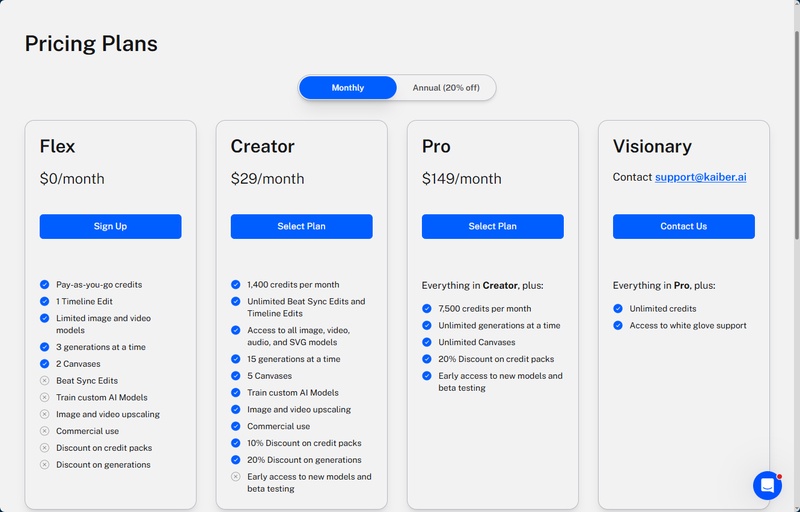800x512 pixels.
Task: Open the support@kaiber.ai email link
Action: pos(700,177)
